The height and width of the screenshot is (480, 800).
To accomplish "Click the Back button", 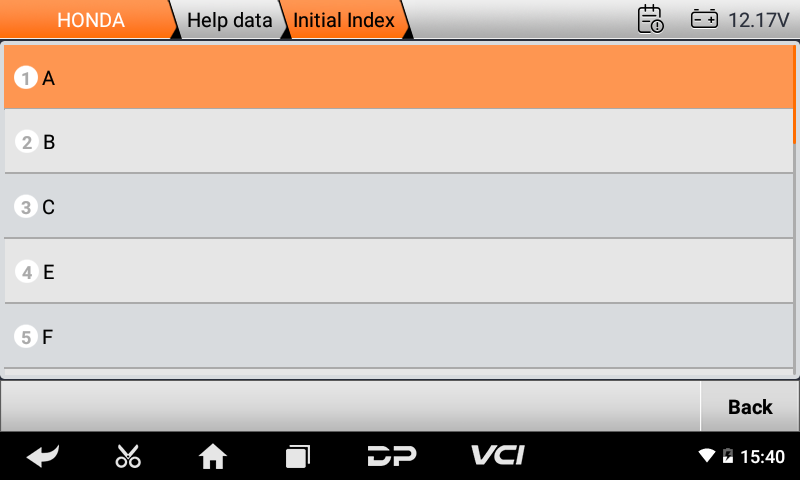I will tap(749, 407).
